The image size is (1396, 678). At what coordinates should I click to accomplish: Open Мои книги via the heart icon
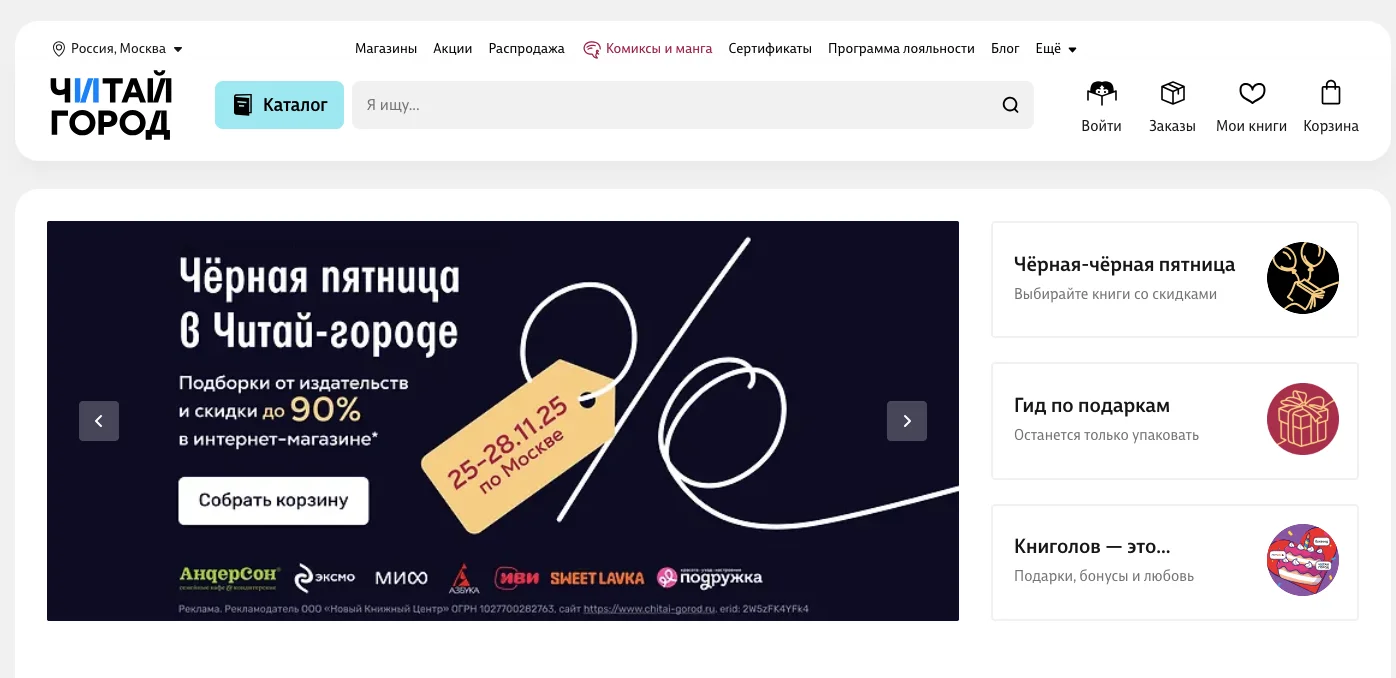(1251, 94)
